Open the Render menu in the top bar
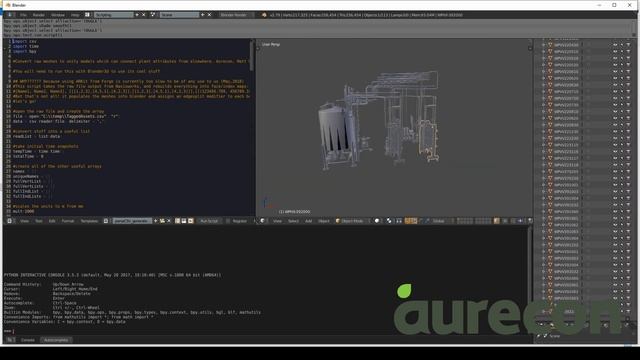 click(x=38, y=15)
